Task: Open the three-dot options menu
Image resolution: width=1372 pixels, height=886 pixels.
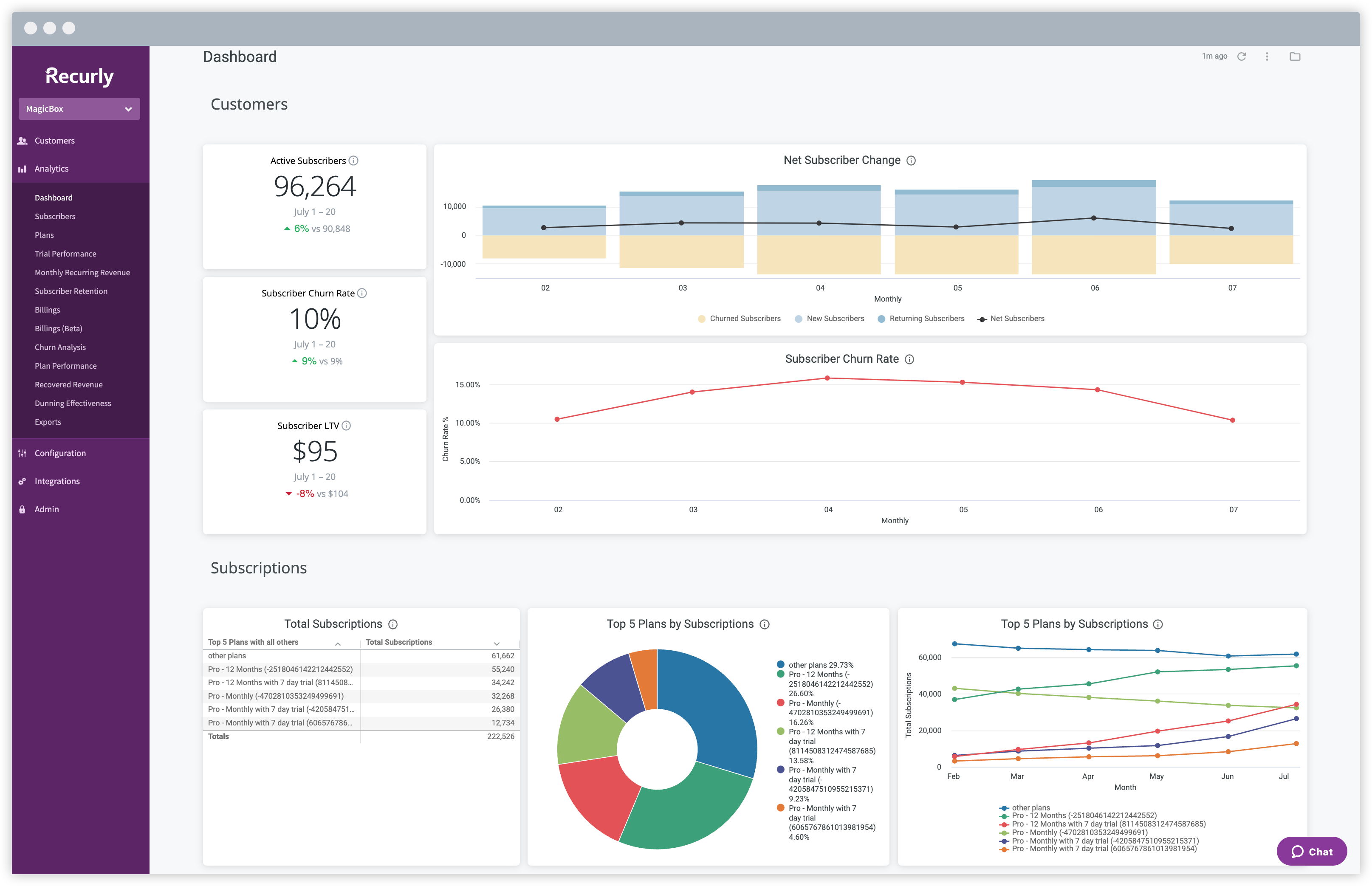Action: 1267,56
